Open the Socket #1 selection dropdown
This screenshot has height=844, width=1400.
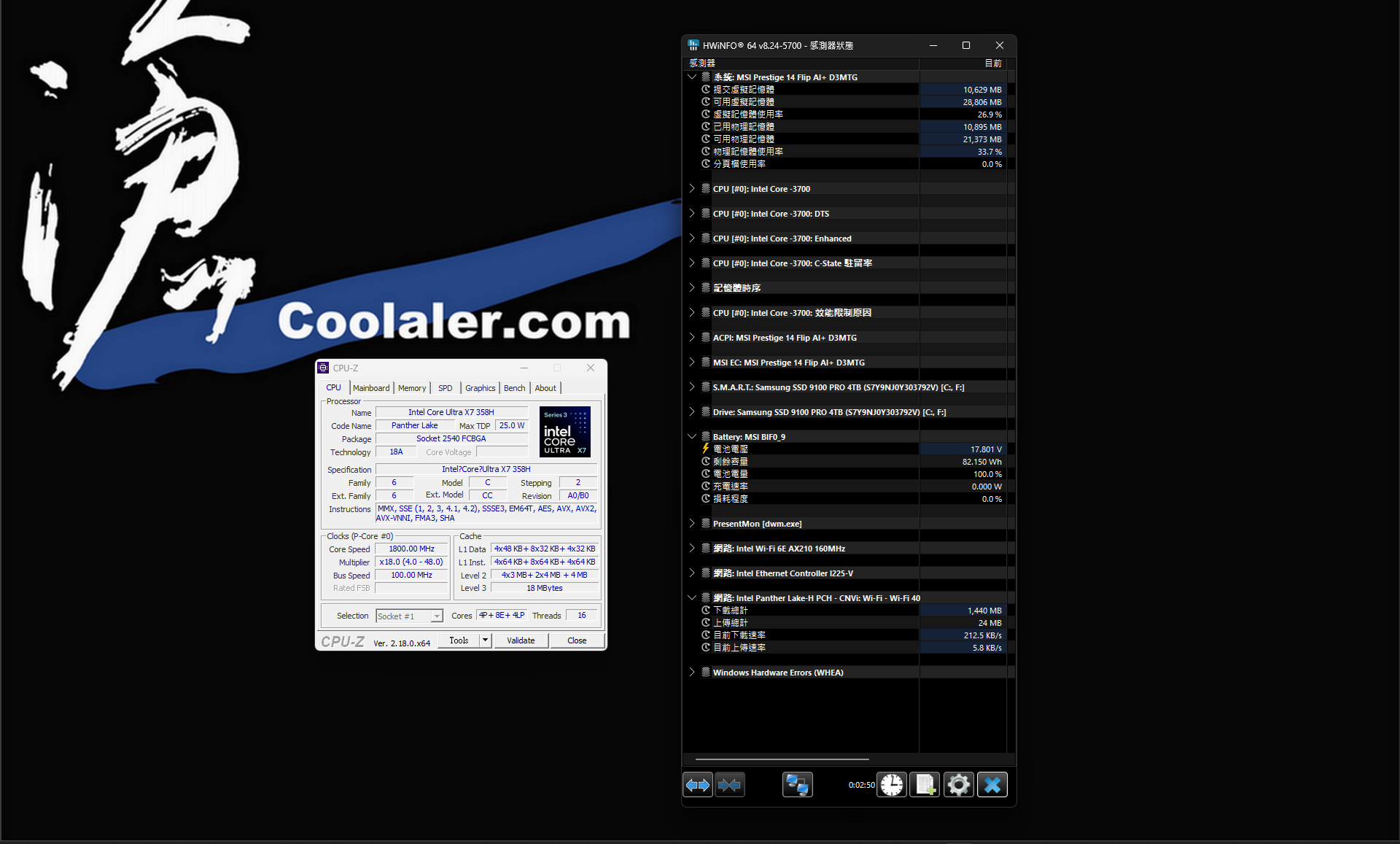(x=436, y=616)
